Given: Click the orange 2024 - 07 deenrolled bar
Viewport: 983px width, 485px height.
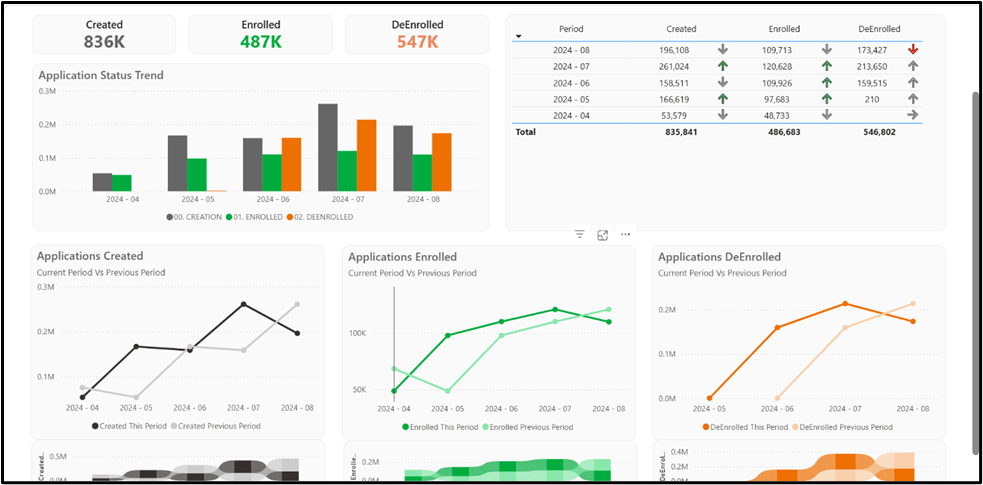Looking at the screenshot, I should click(x=367, y=155).
